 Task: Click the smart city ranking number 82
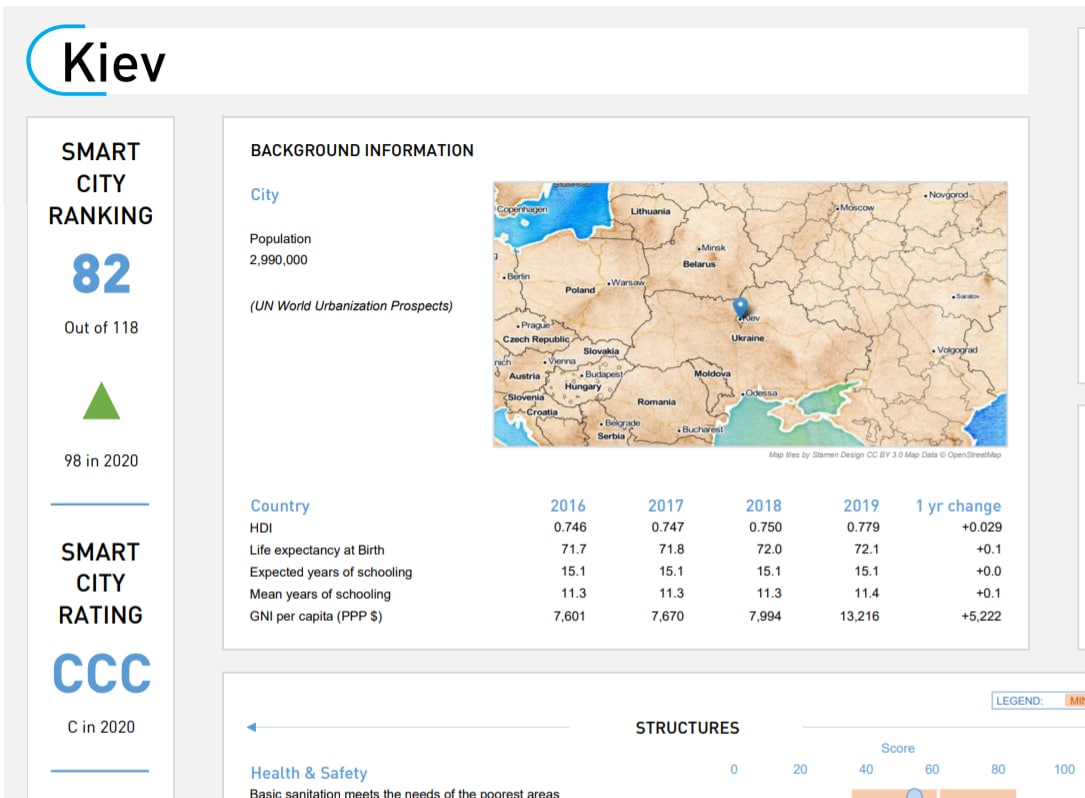click(101, 274)
